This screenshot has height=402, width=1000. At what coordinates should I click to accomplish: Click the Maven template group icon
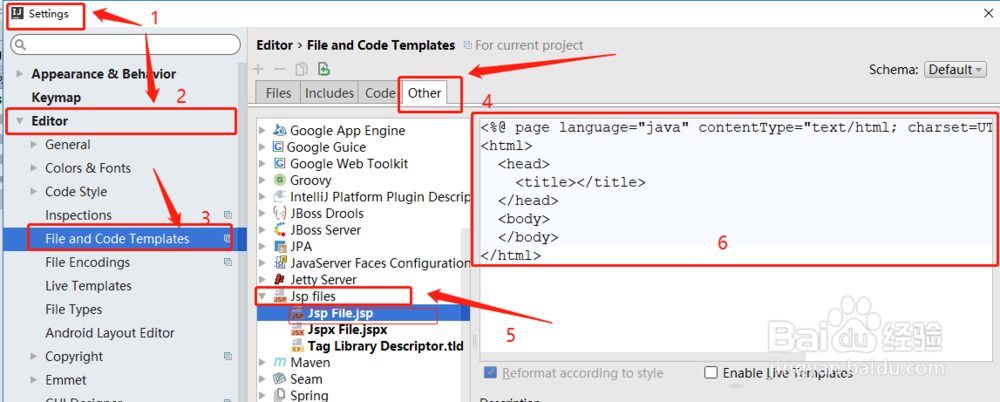[x=278, y=362]
